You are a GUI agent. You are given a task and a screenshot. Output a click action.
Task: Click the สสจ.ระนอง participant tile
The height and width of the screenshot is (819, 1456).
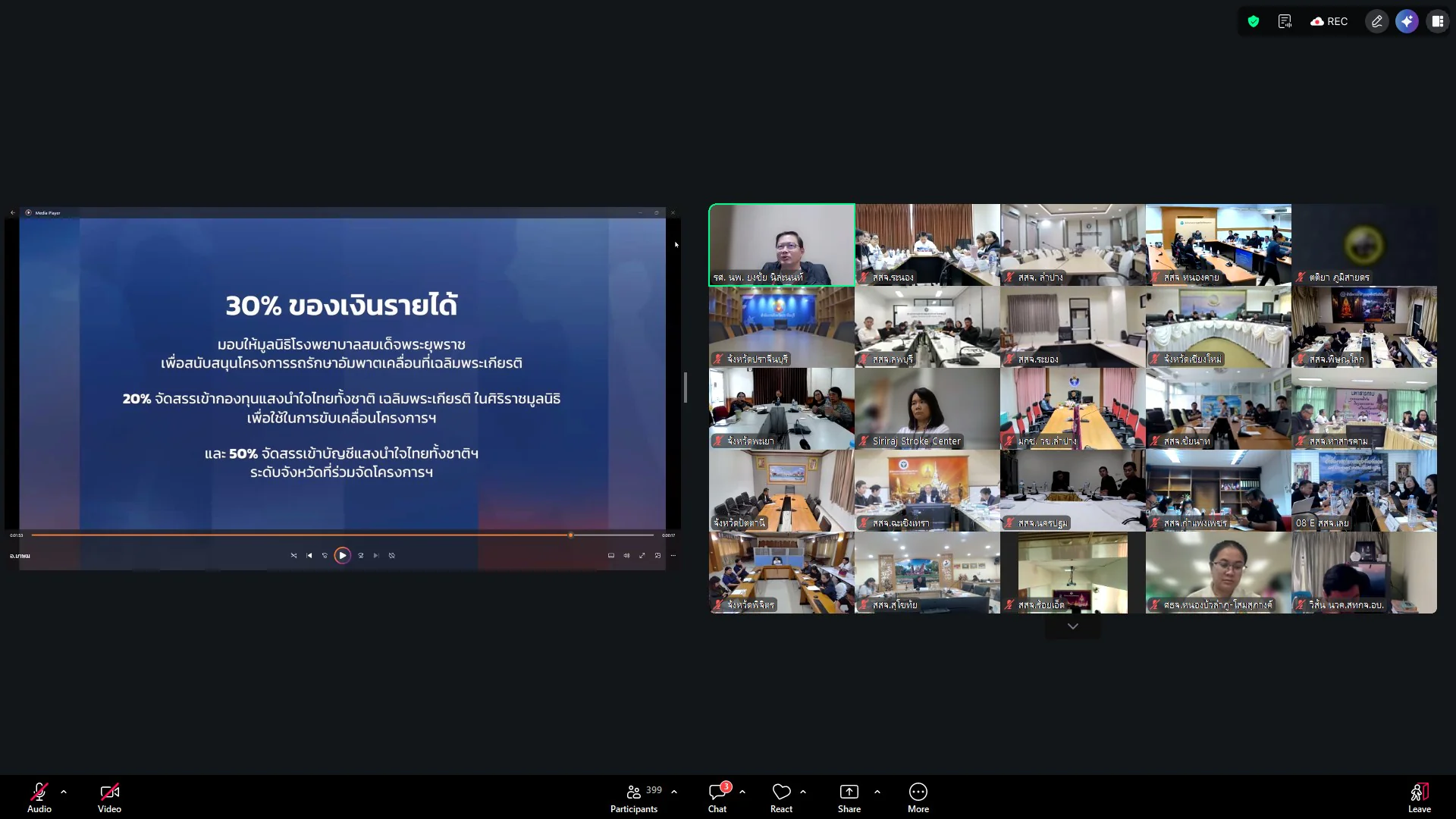tap(927, 244)
